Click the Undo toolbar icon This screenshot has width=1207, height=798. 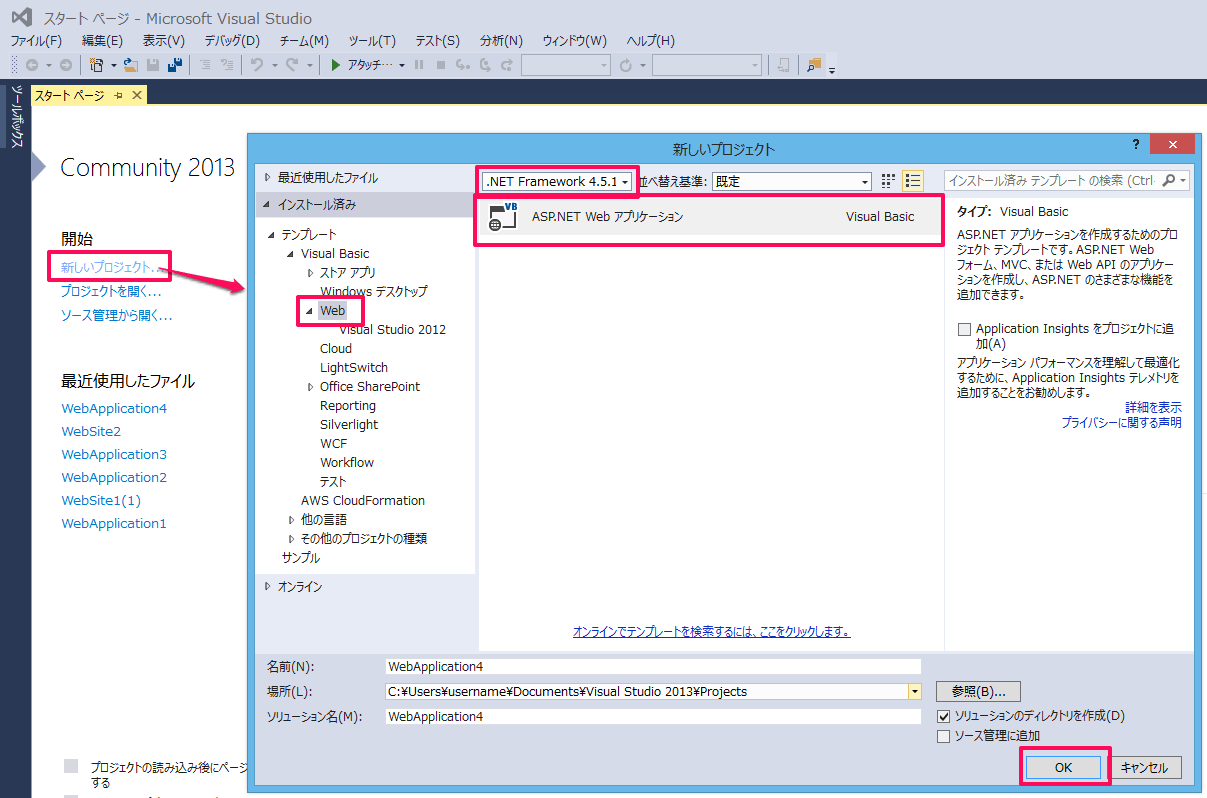256,64
